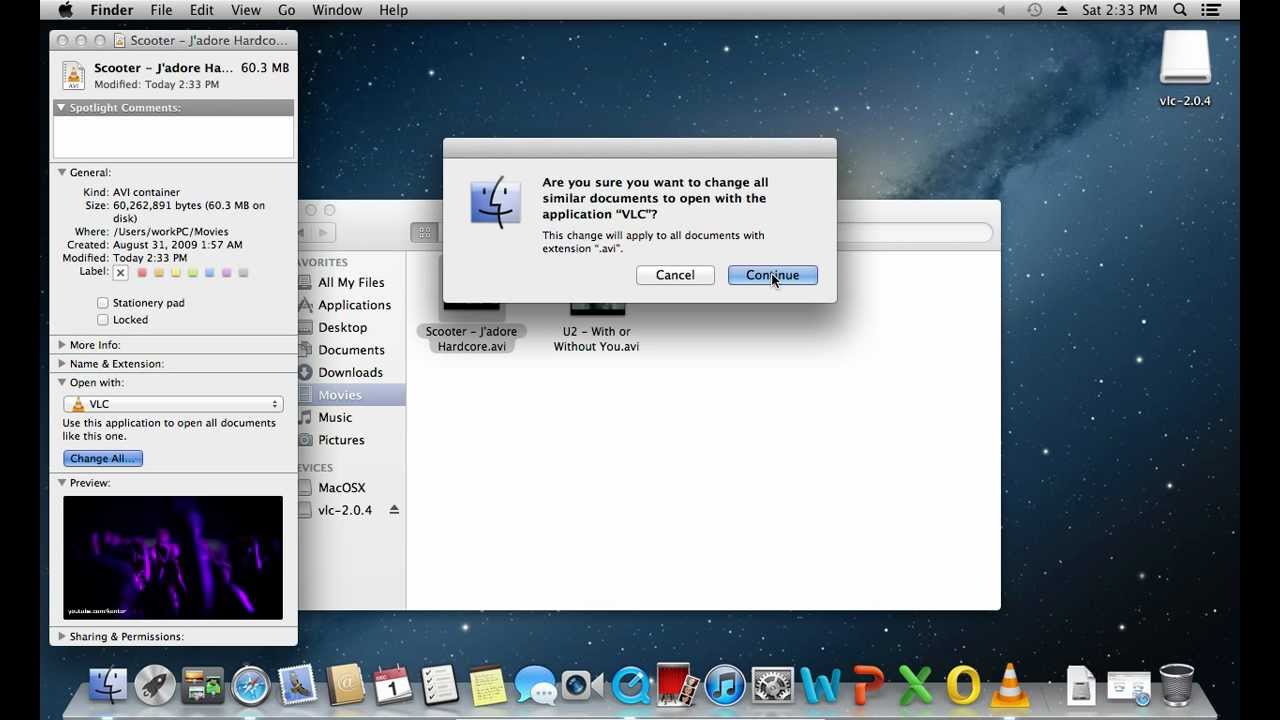Collapse the Preview section
Screen dimensions: 1280x720
(61, 483)
